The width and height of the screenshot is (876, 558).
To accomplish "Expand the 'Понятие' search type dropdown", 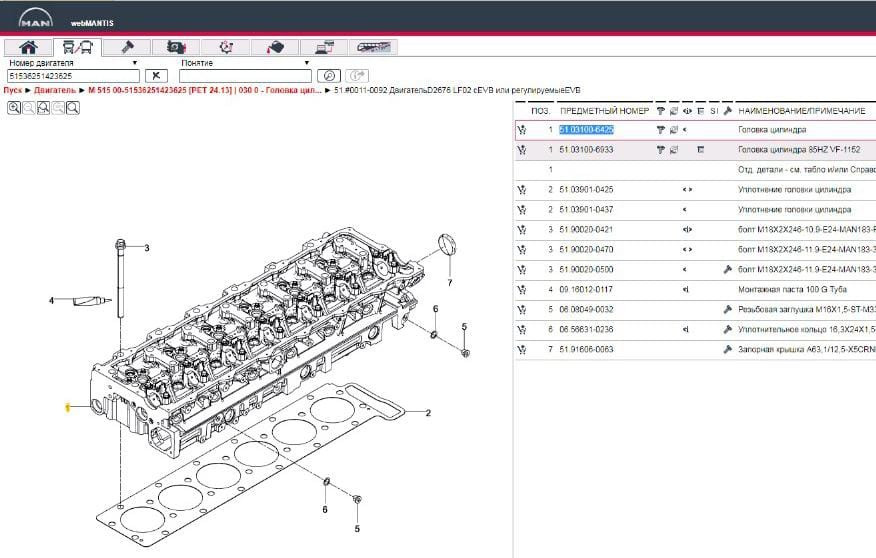I will pyautogui.click(x=306, y=63).
